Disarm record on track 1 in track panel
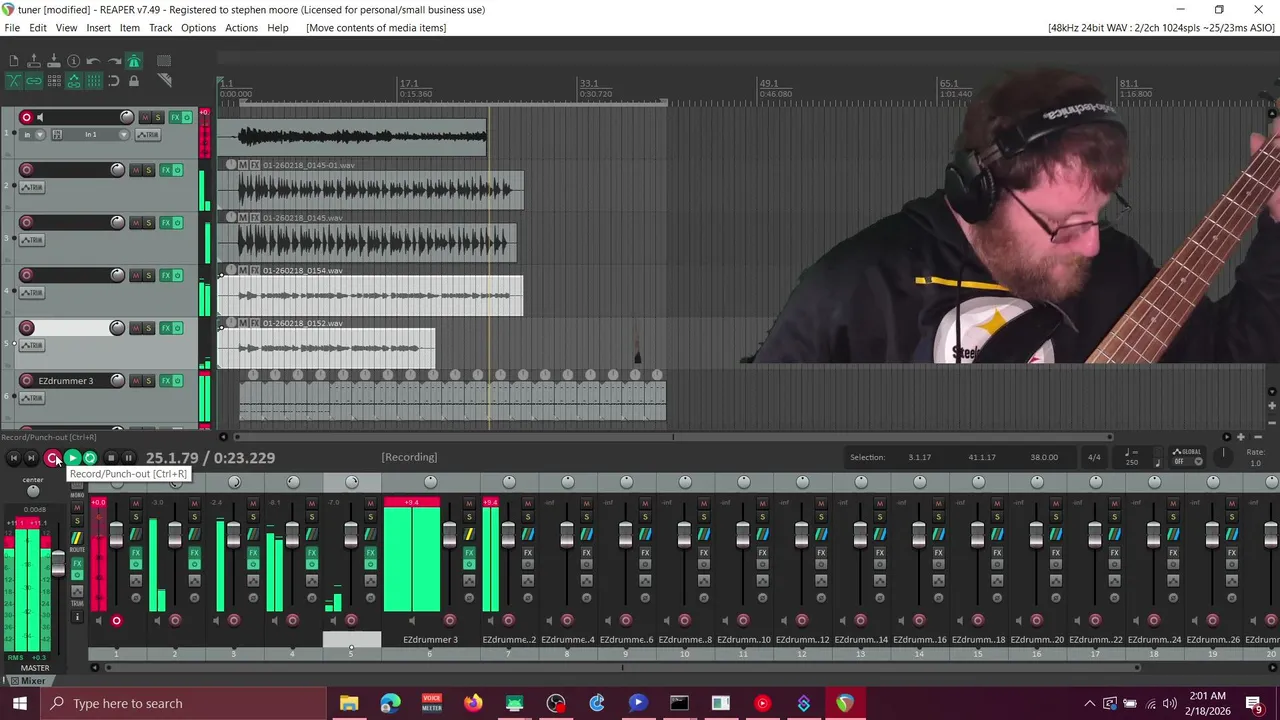1280x720 pixels. click(x=27, y=117)
